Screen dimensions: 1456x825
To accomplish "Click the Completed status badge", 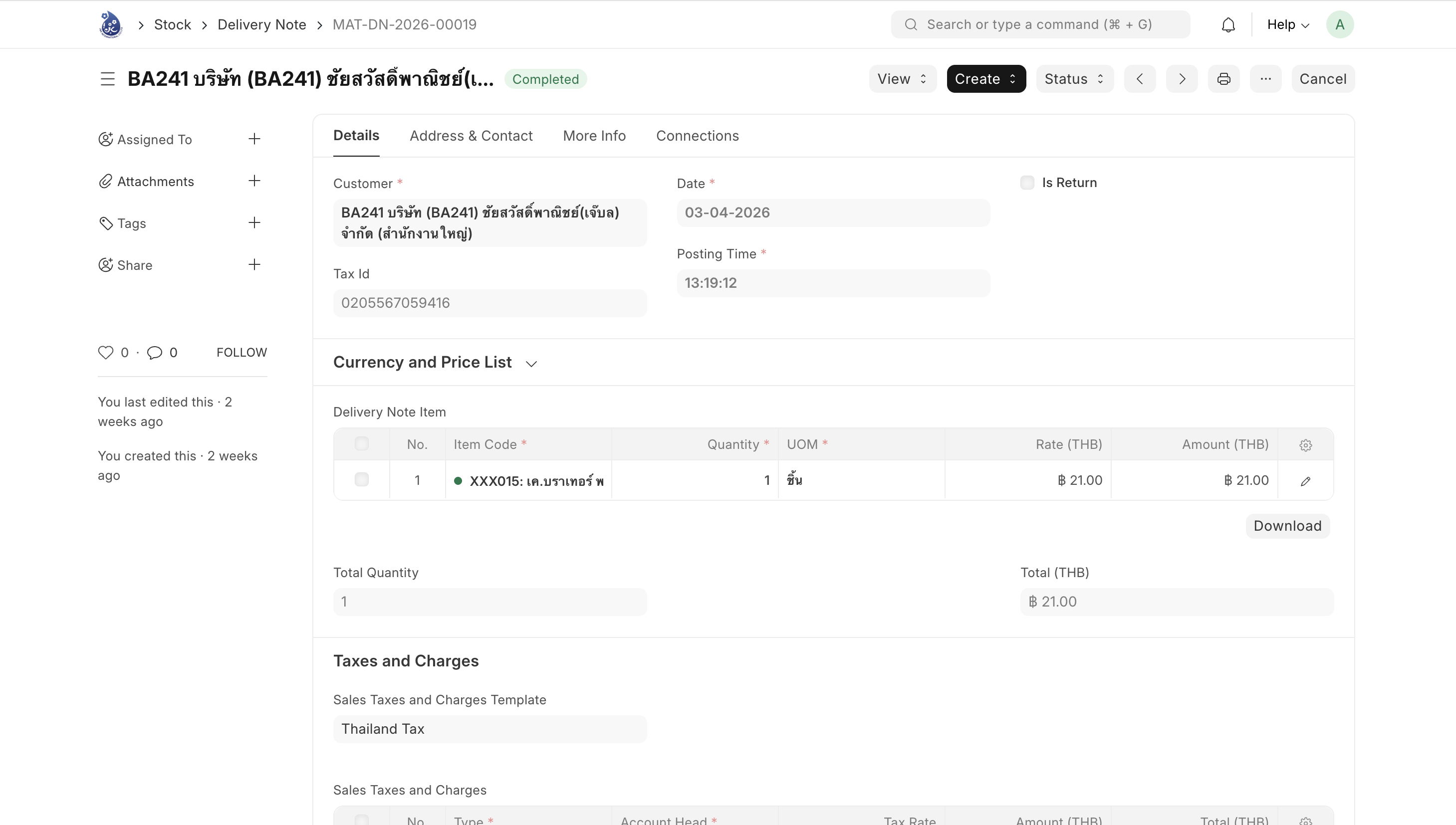I will click(x=545, y=79).
